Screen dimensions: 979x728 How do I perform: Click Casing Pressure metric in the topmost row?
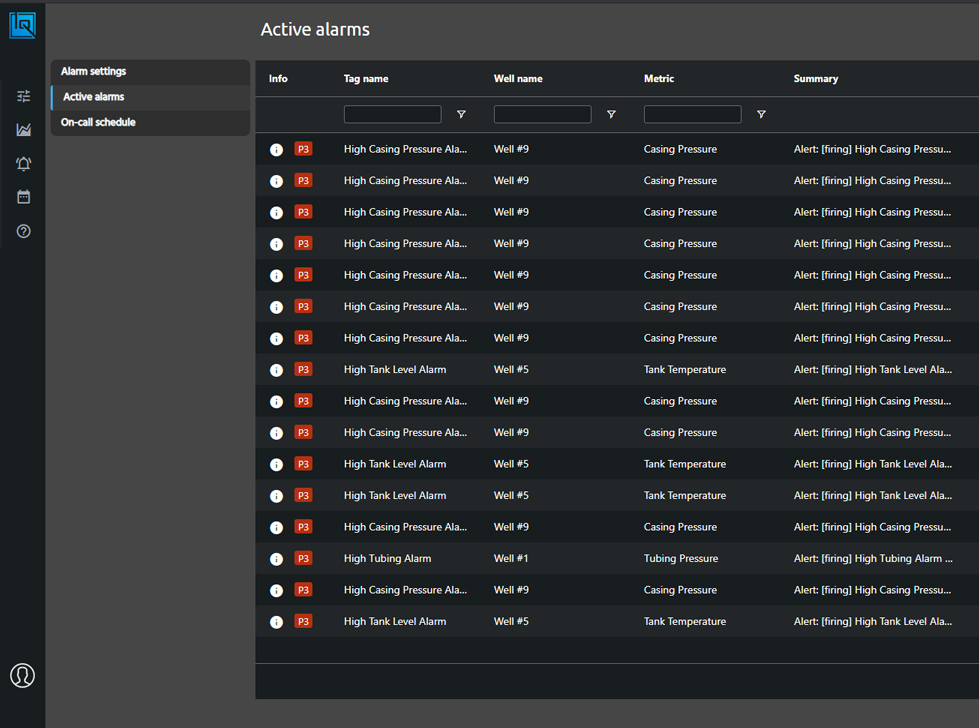click(x=680, y=149)
